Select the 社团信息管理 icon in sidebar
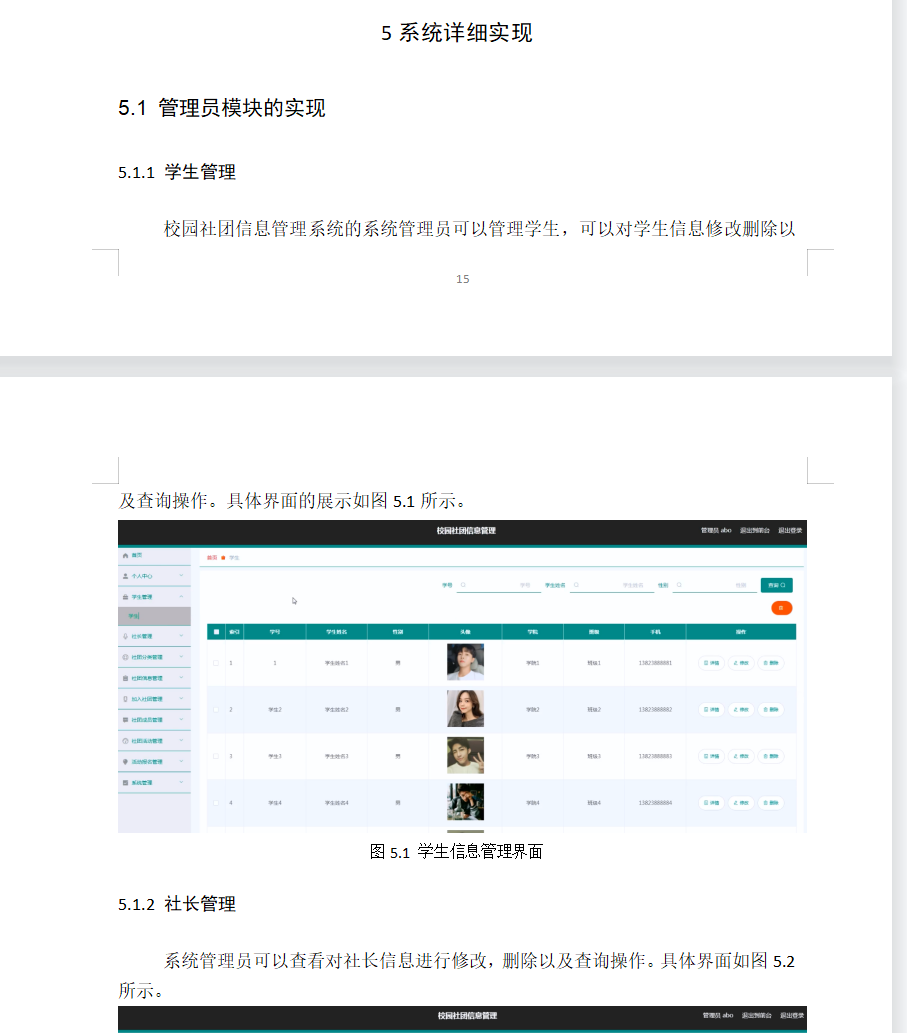 (124, 677)
